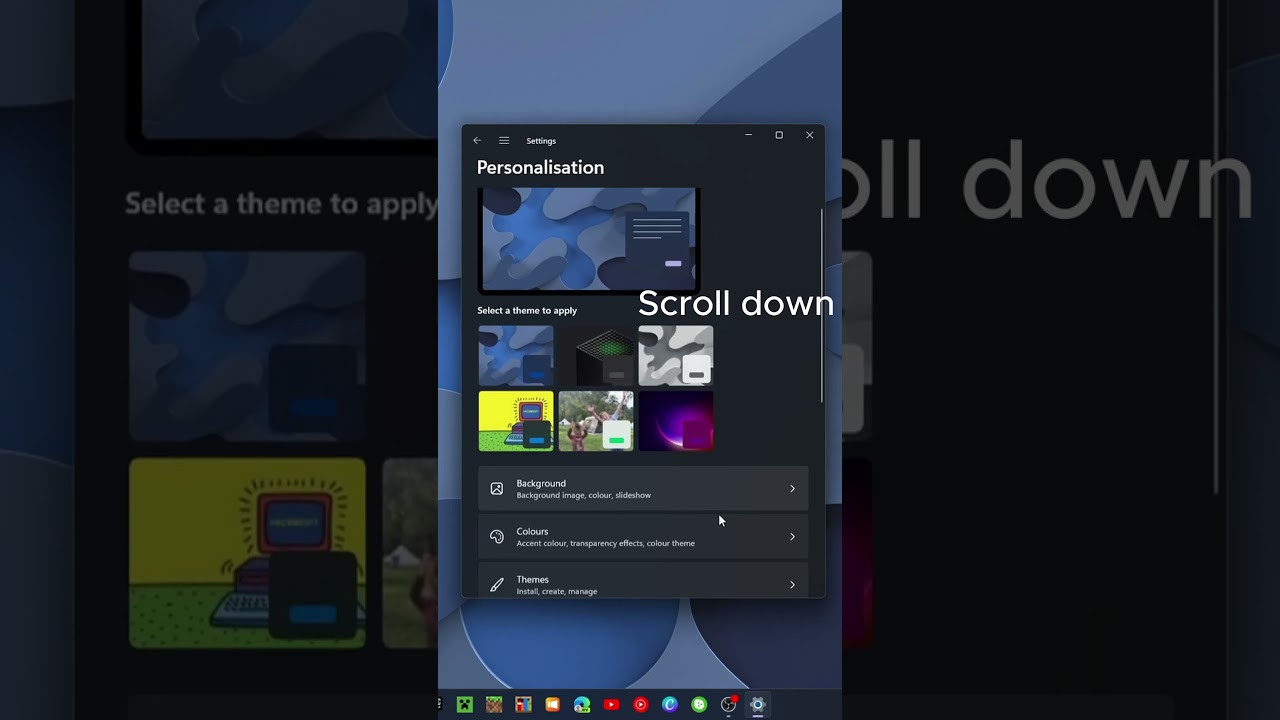Apply the grey light bloom theme

coord(676,356)
